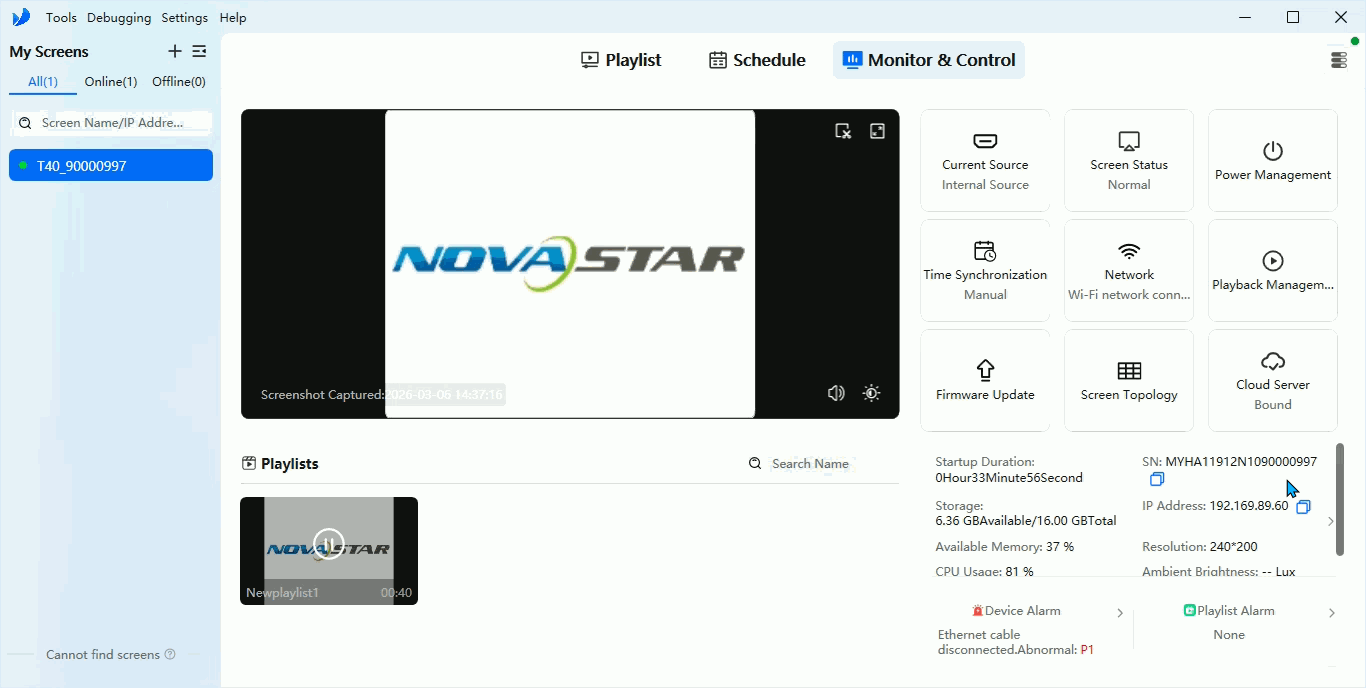Click the Playlists section heading
This screenshot has height=688, width=1366.
coord(290,464)
